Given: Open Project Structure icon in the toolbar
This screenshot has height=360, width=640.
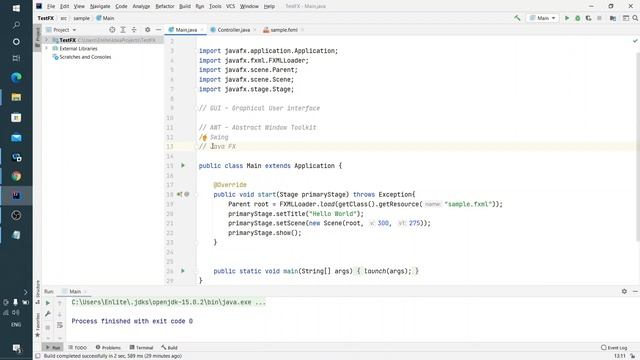Looking at the screenshot, I should coord(613,18).
